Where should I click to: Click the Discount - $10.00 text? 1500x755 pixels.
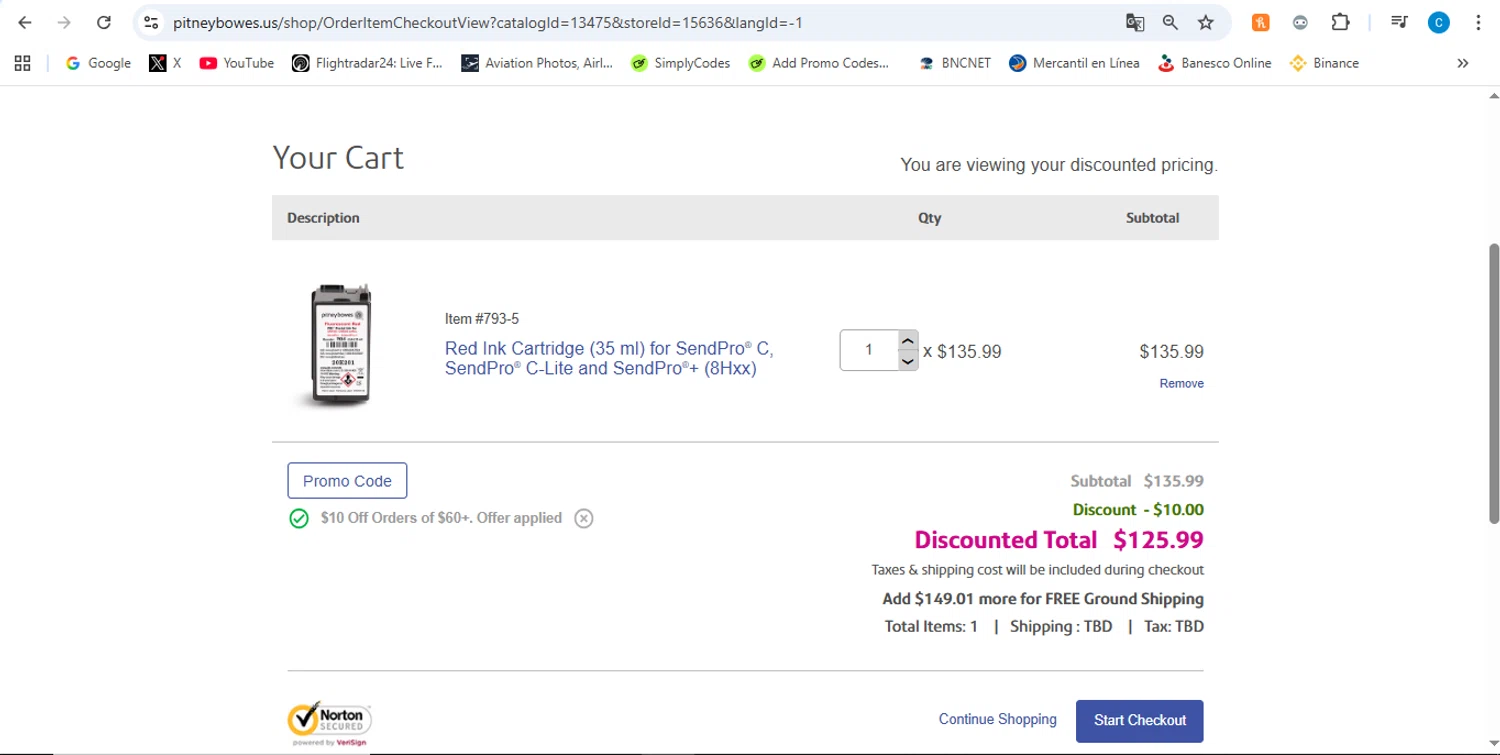(1138, 509)
